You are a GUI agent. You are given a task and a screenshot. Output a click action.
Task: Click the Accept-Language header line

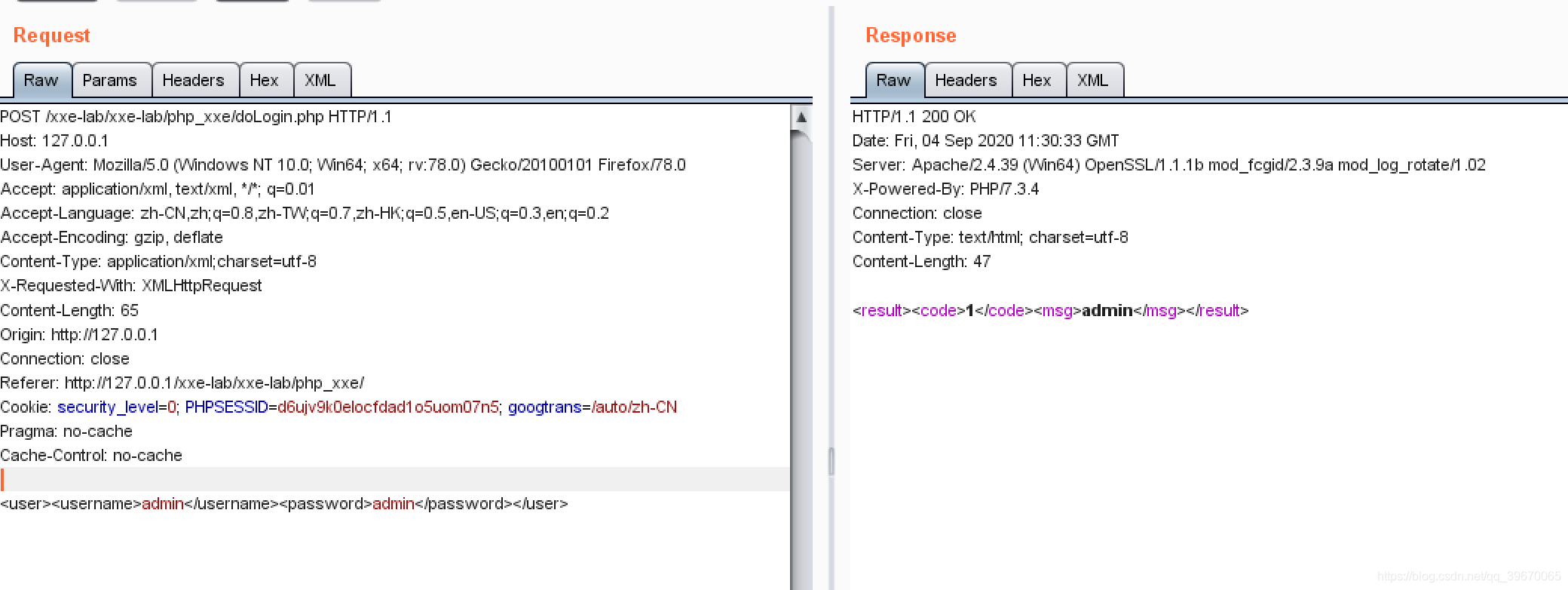pyautogui.click(x=305, y=214)
